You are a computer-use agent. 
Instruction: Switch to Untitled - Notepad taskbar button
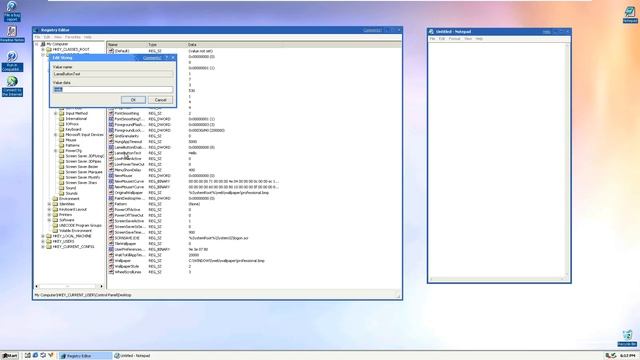point(137,356)
